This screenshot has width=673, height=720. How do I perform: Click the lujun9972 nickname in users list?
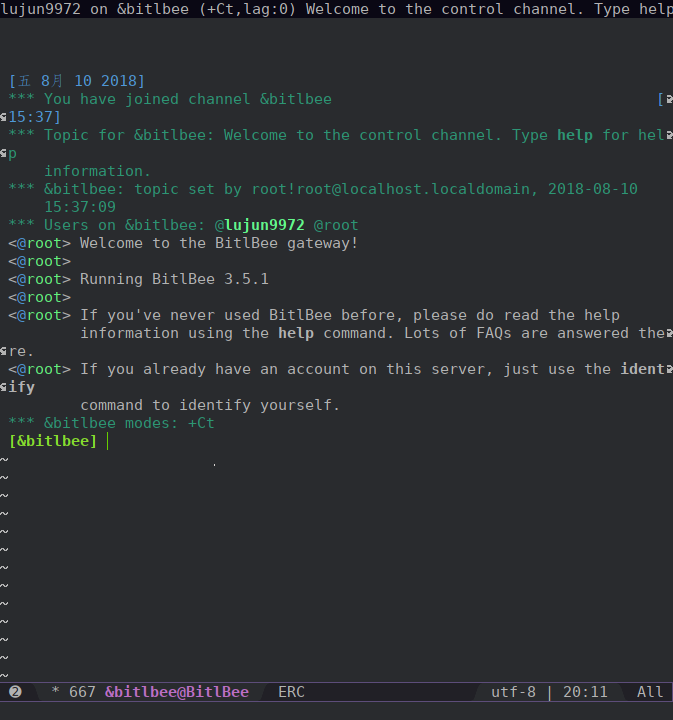point(264,225)
